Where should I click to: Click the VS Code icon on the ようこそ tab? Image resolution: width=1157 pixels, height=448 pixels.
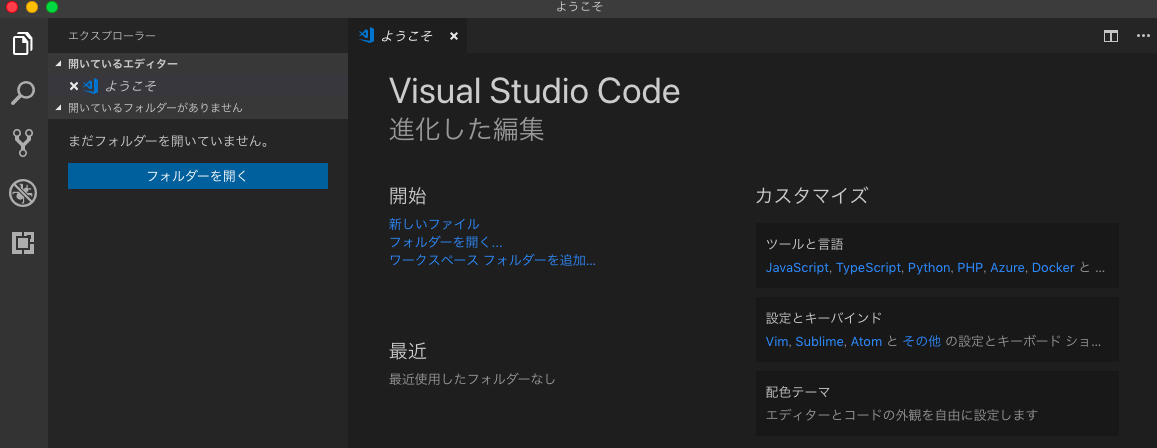point(367,35)
